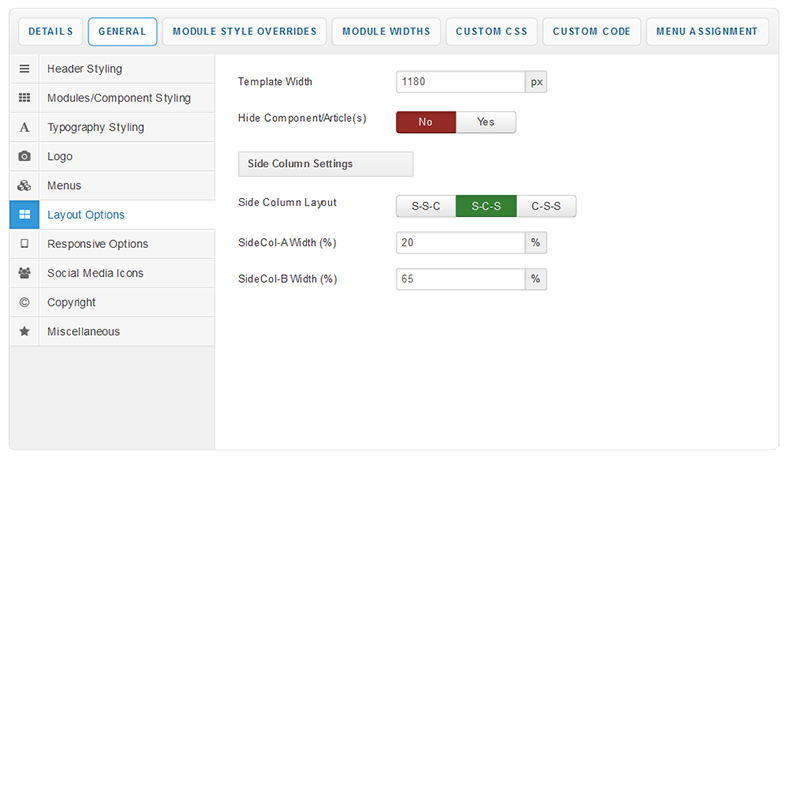
Task: Open the Custom CSS tab
Action: pos(491,32)
